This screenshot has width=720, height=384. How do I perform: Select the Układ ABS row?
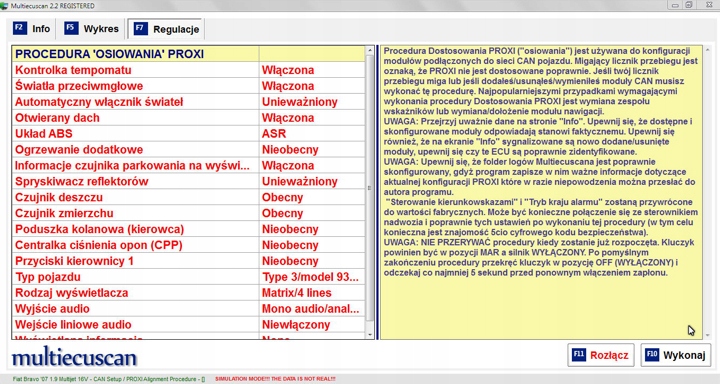[188, 134]
